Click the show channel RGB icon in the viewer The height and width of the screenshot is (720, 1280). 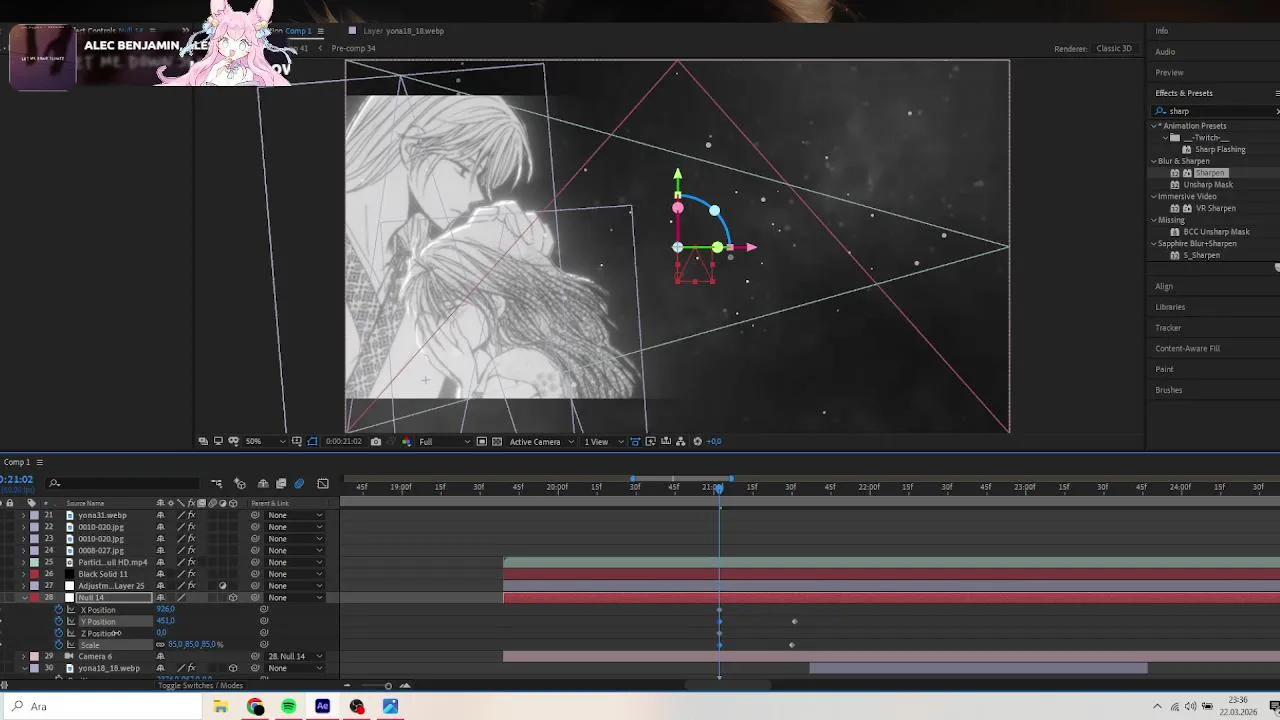[x=406, y=441]
